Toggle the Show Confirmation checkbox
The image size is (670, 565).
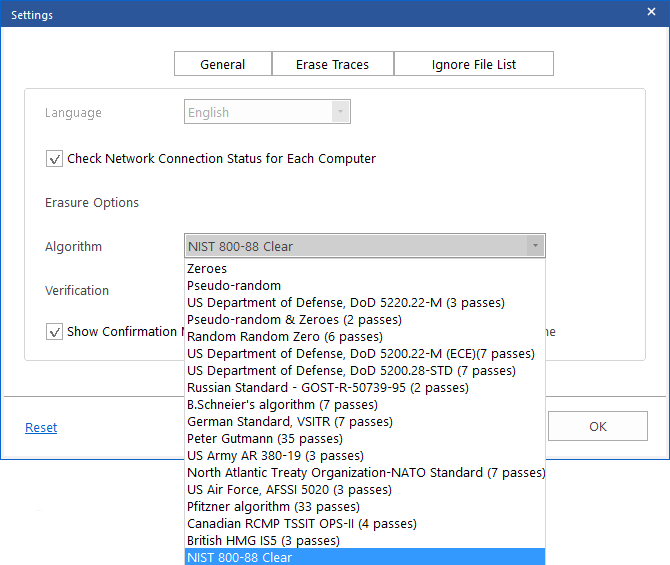(x=54, y=332)
